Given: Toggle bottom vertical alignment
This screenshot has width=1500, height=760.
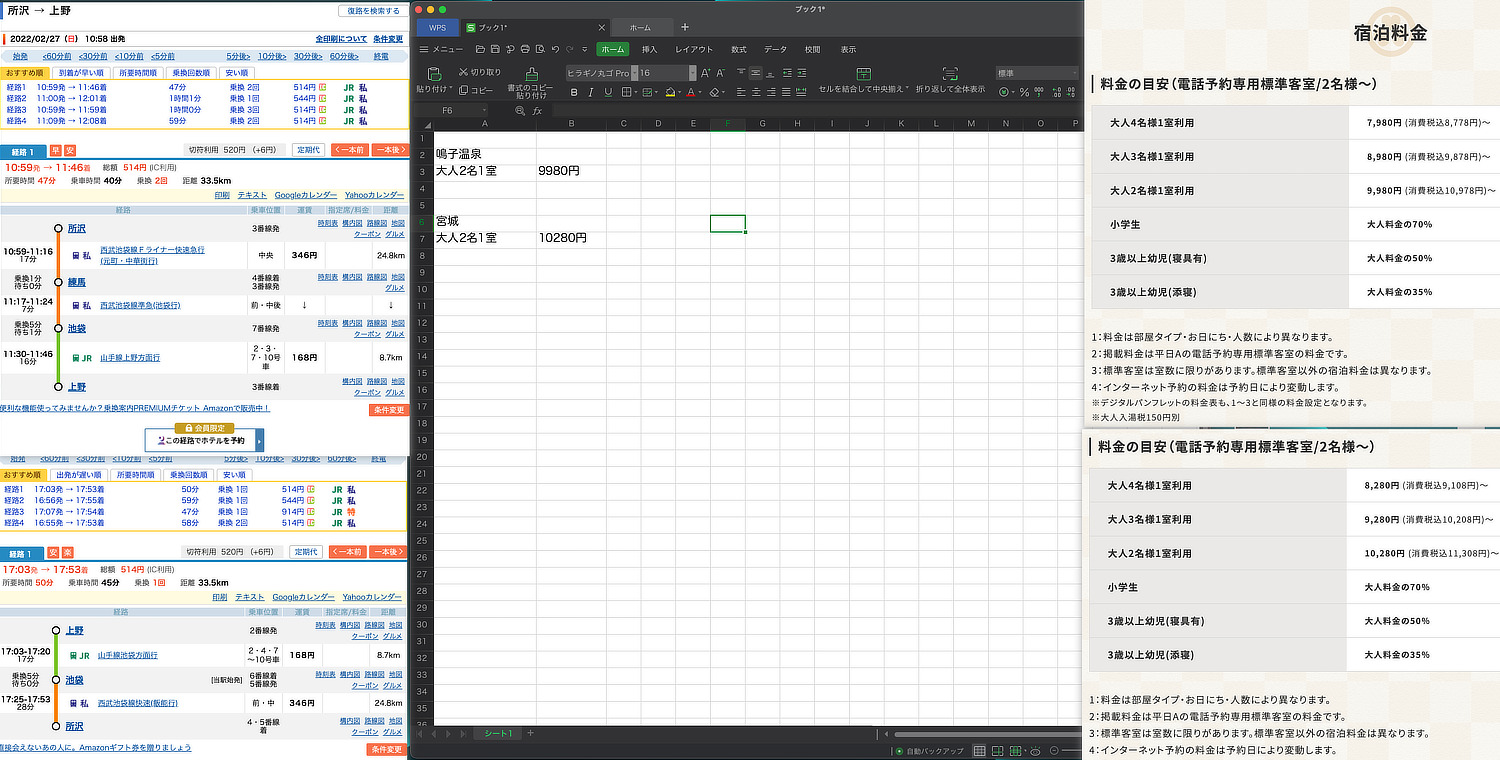Looking at the screenshot, I should click(x=770, y=73).
